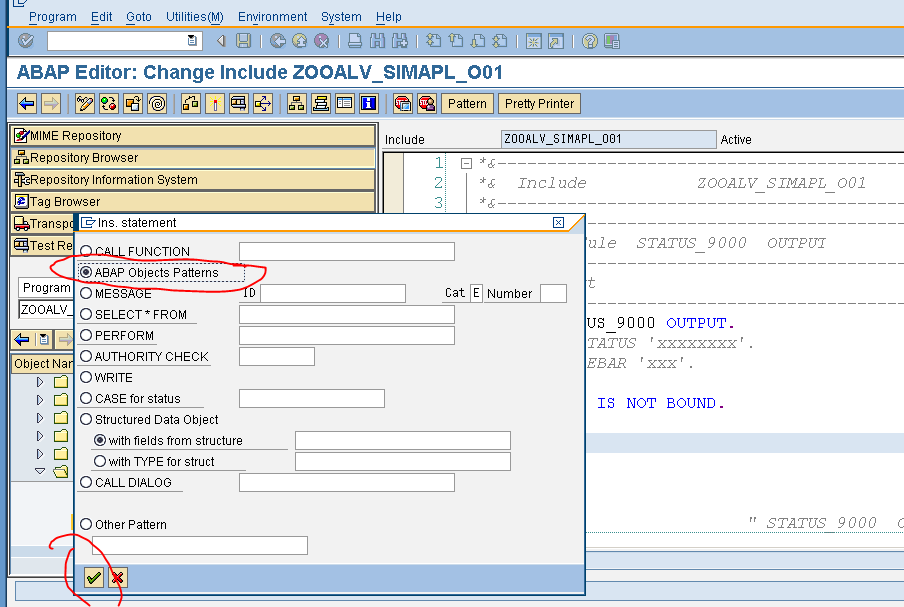The width and height of the screenshot is (904, 607).
Task: Set a breakpoint using the stop icon
Action: coord(213,103)
